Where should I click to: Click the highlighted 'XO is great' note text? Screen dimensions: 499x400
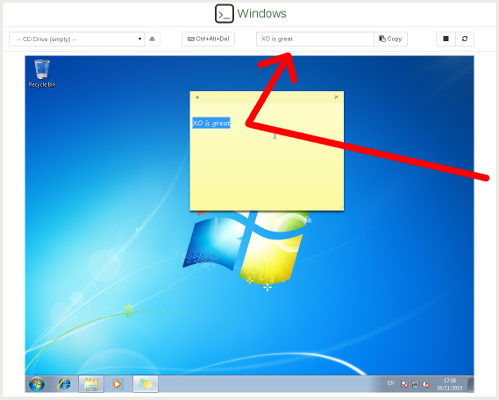point(211,123)
